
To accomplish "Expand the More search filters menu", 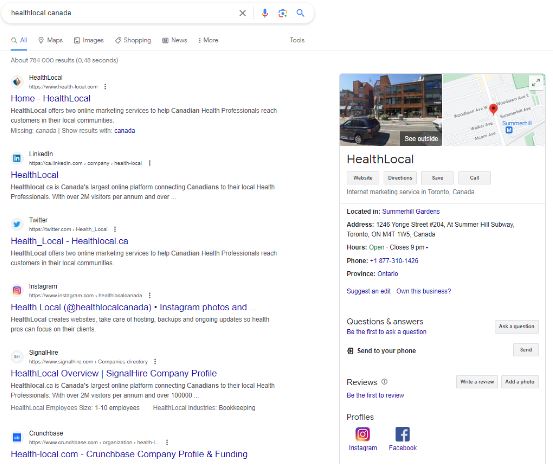I will pyautogui.click(x=208, y=40).
